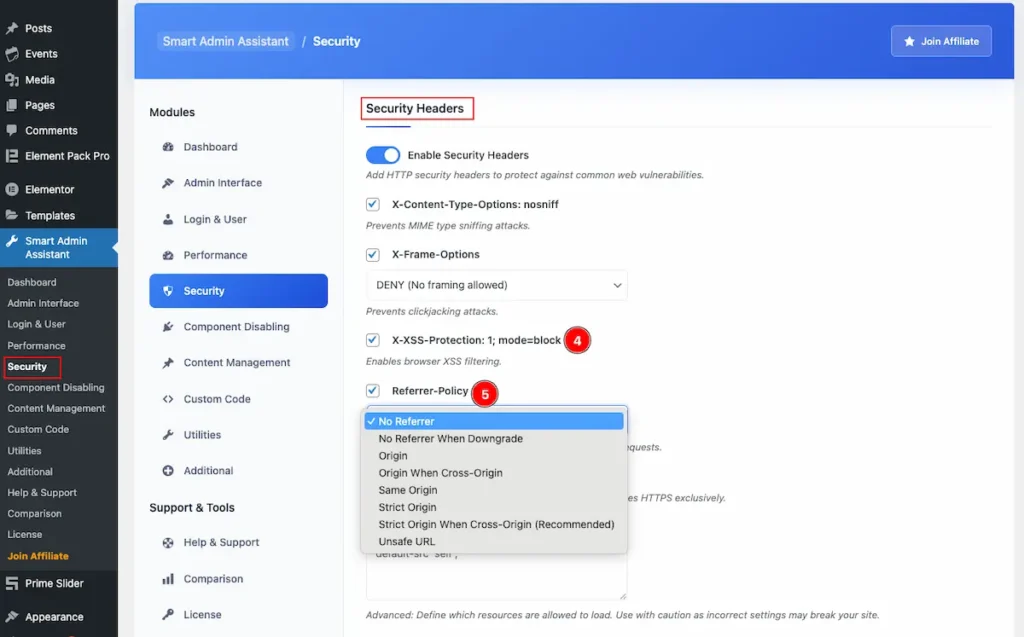
Task: Click the Component Disabling module icon
Action: [x=168, y=327]
